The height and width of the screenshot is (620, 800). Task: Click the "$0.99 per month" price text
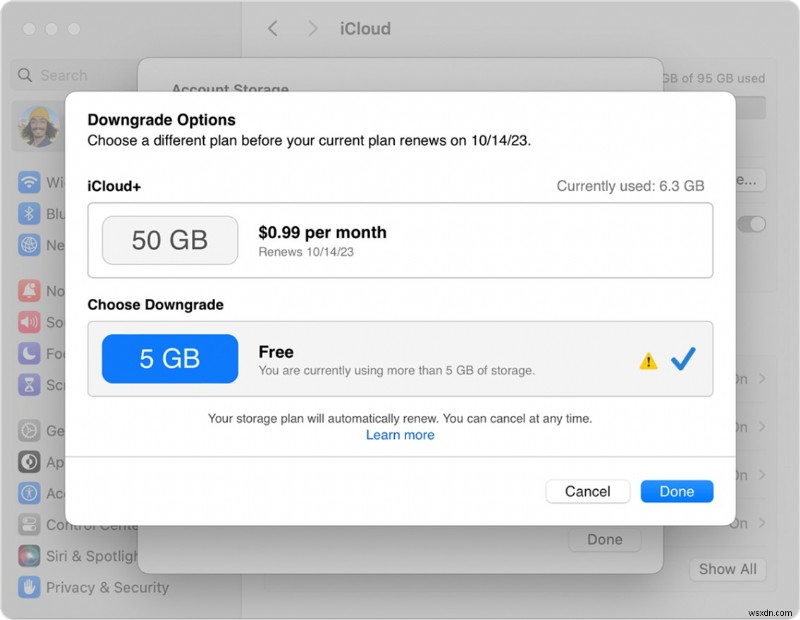click(x=322, y=232)
